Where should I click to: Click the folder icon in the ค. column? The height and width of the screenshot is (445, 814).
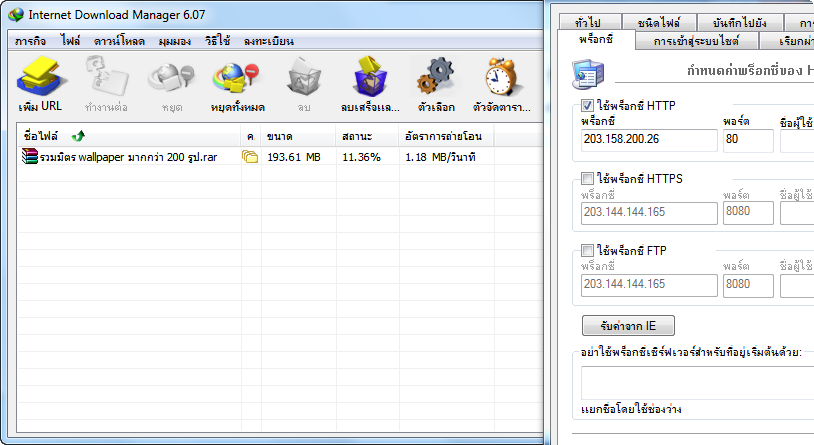pyautogui.click(x=250, y=156)
